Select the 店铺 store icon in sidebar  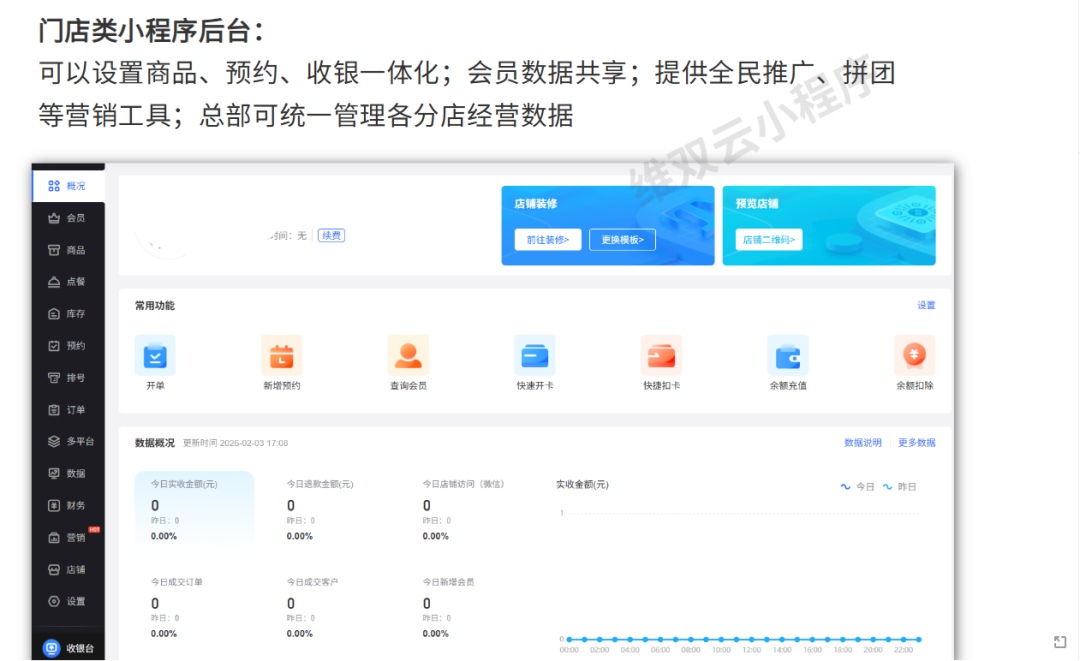[x=54, y=569]
